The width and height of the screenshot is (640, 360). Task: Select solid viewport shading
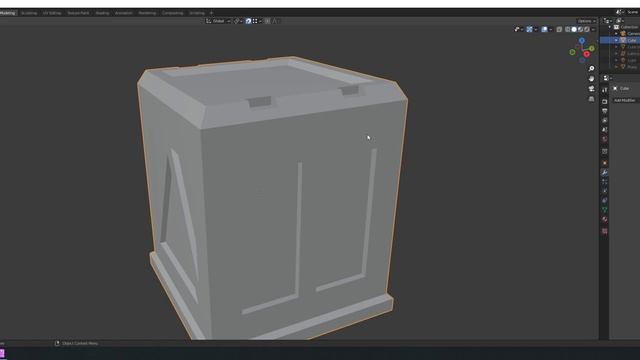[574, 29]
